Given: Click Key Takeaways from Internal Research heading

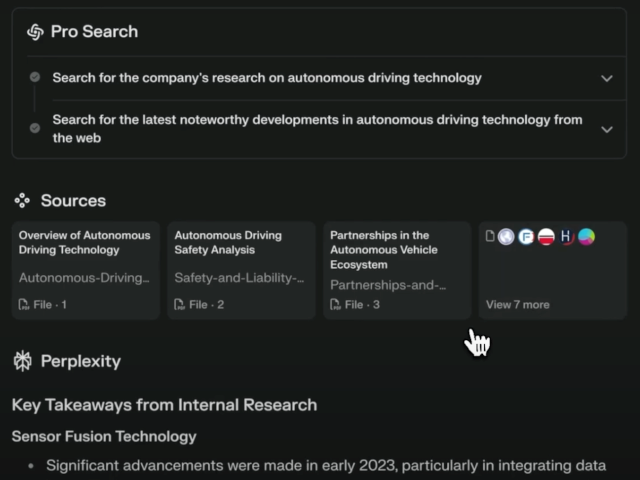Looking at the screenshot, I should point(164,405).
